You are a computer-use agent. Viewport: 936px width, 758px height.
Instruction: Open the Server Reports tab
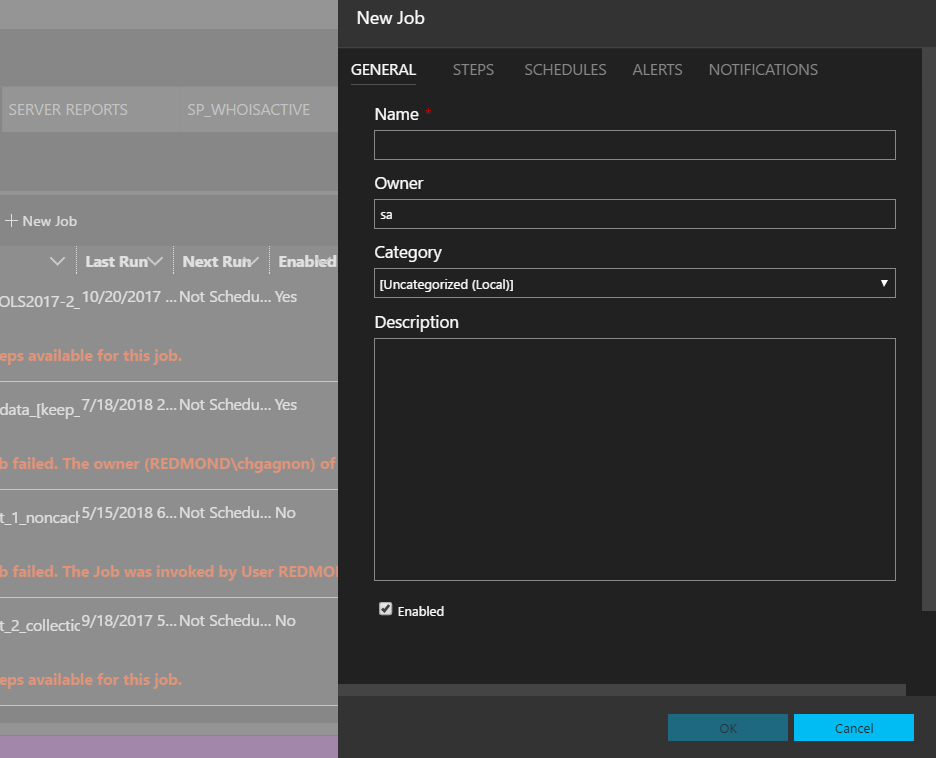[x=68, y=110]
